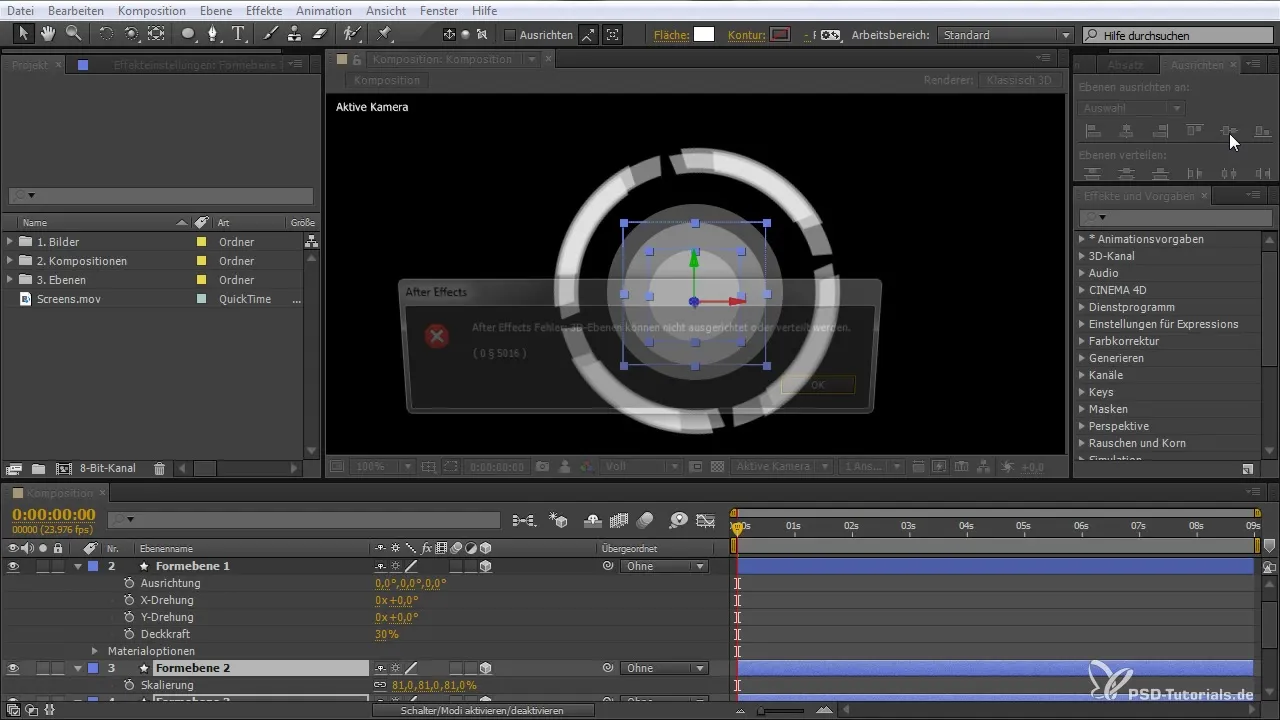1280x720 pixels.
Task: Open the Komposition menu
Action: 151,10
